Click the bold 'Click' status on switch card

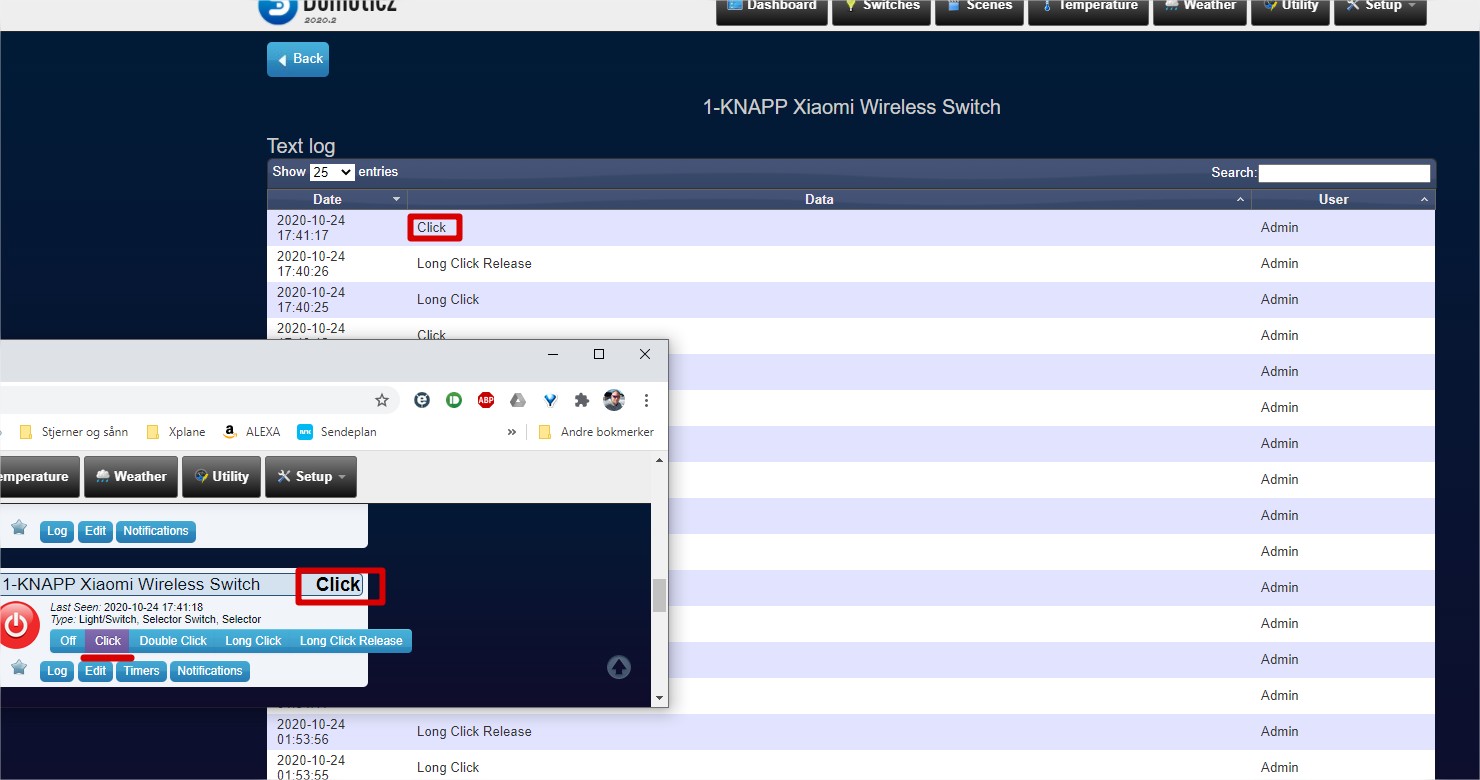(x=338, y=585)
